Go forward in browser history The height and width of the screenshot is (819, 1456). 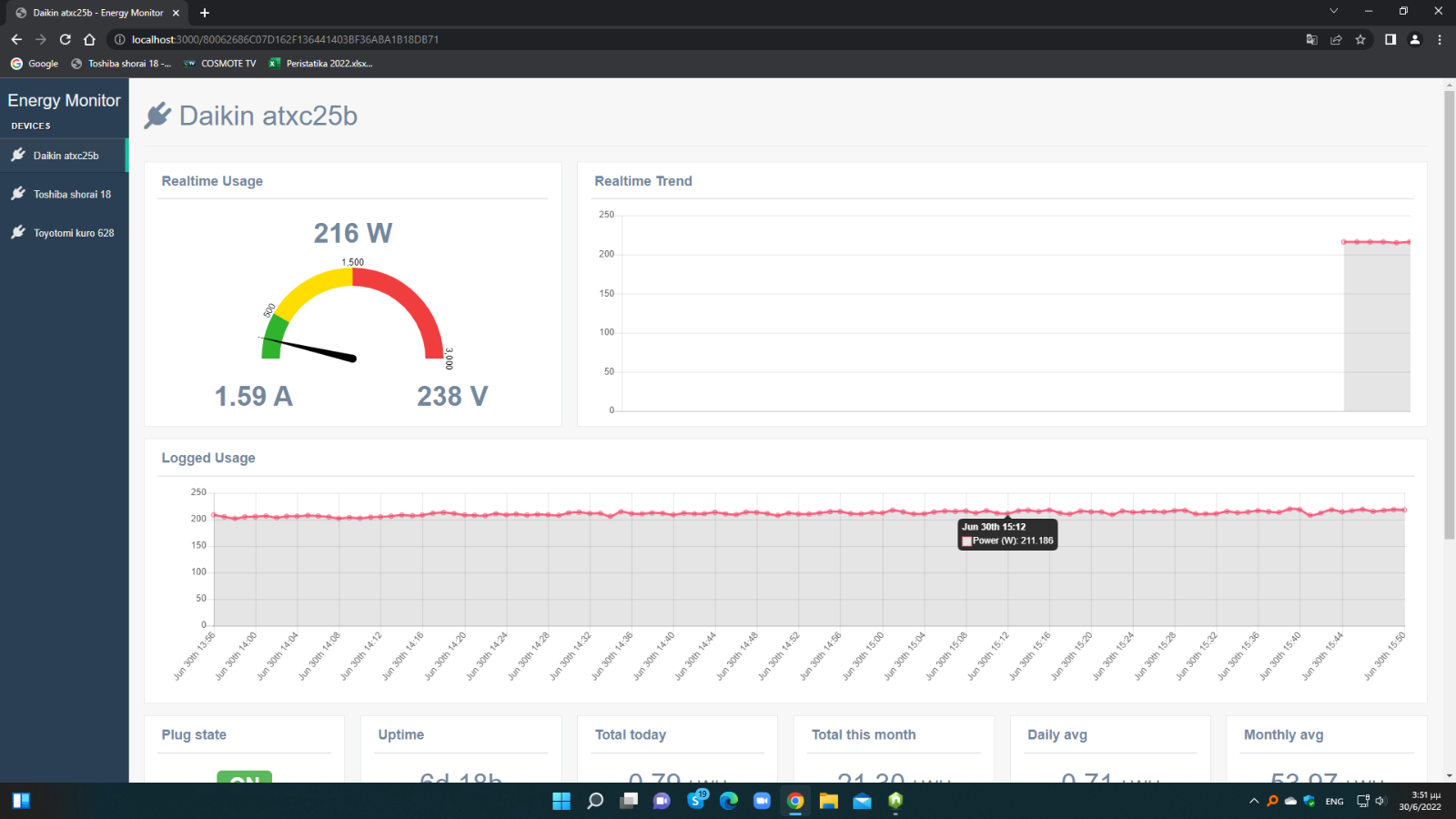(41, 39)
